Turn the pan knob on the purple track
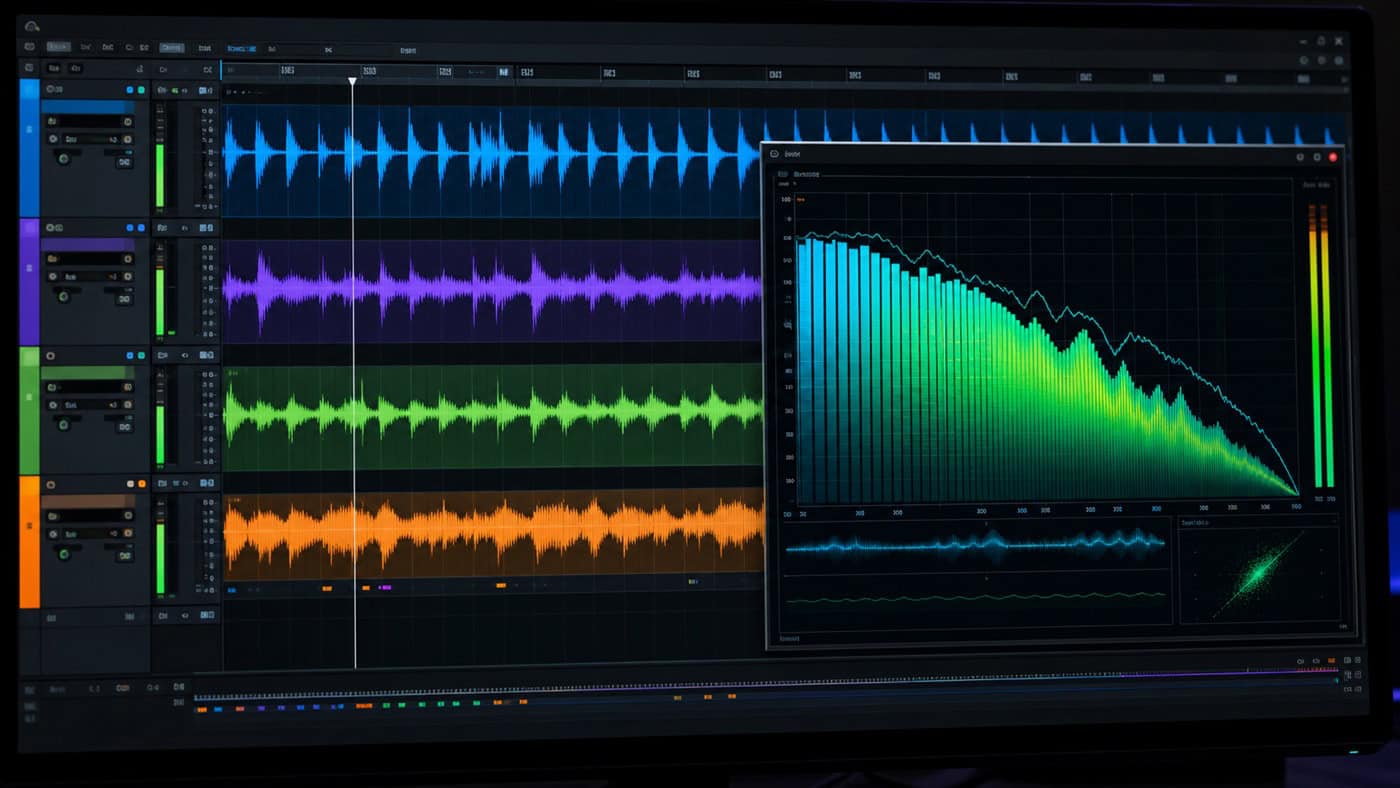The width and height of the screenshot is (1400, 788). point(64,295)
